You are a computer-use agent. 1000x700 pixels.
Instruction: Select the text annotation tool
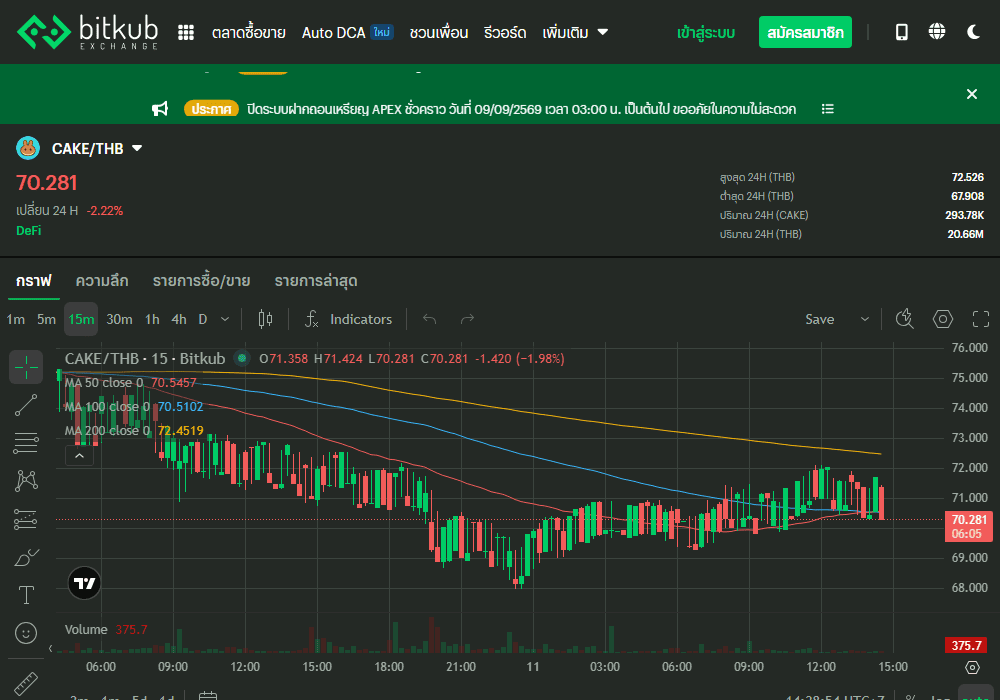point(26,595)
